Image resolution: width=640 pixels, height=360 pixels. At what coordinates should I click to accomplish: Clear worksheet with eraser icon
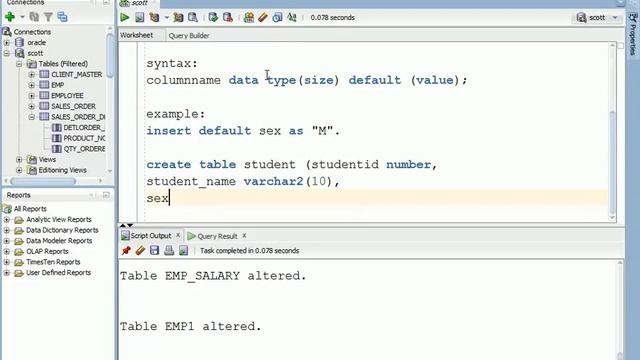coord(263,18)
